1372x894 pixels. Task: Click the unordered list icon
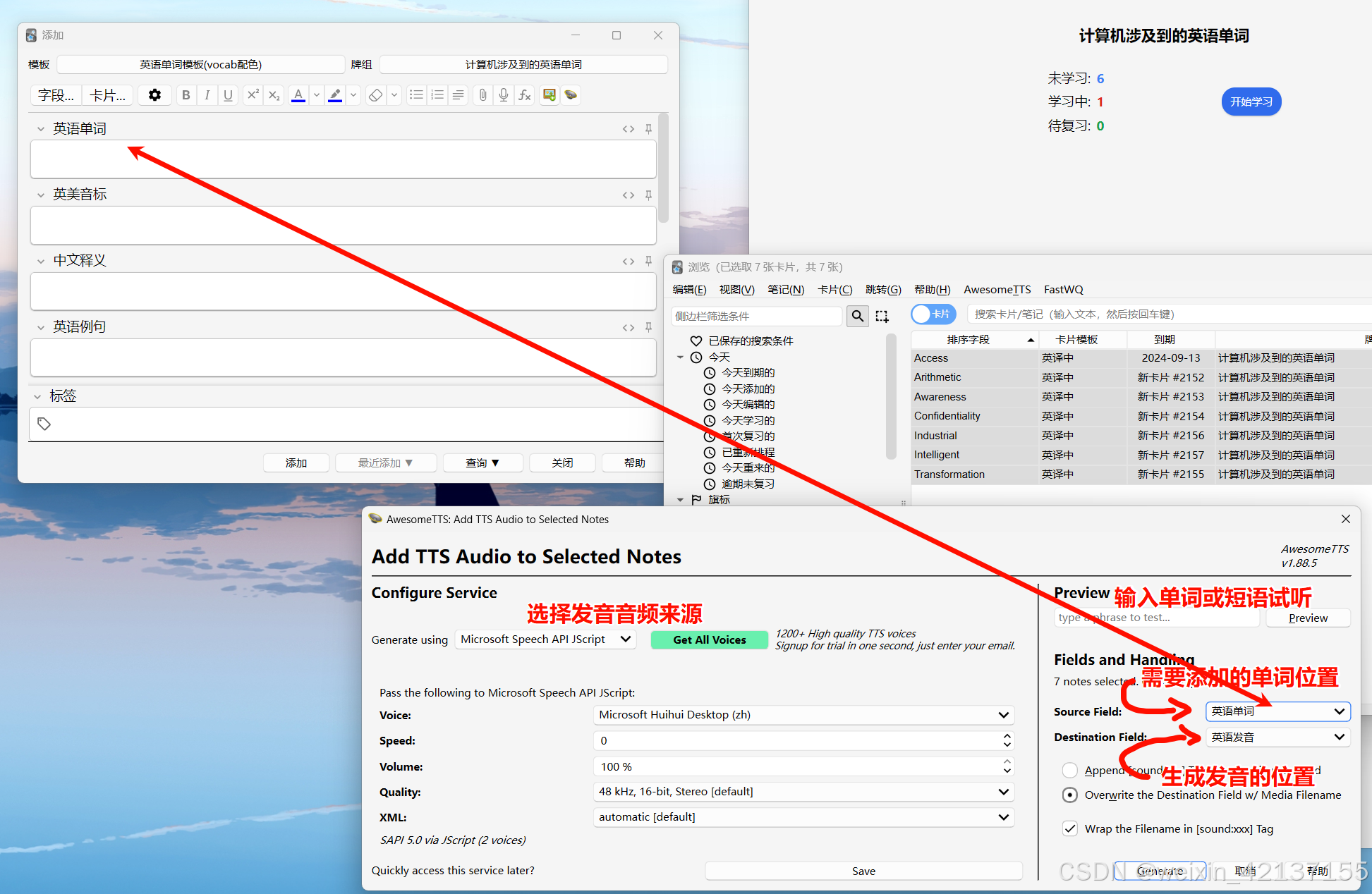pos(417,95)
